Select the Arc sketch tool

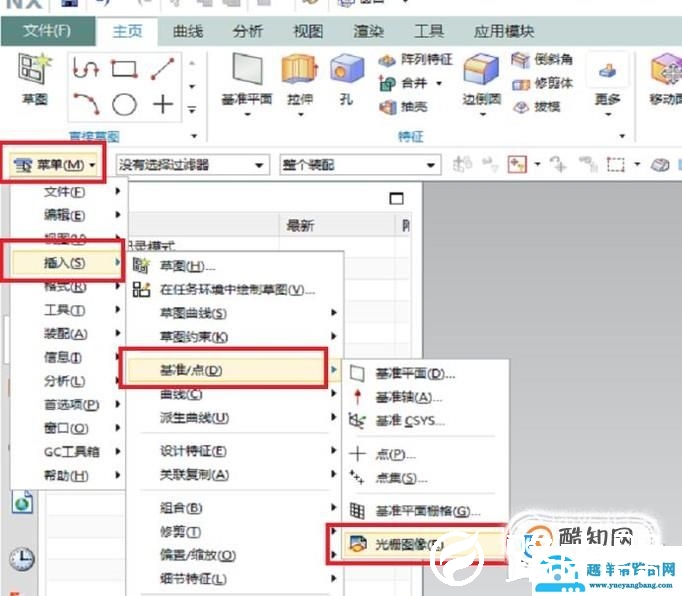tap(86, 104)
